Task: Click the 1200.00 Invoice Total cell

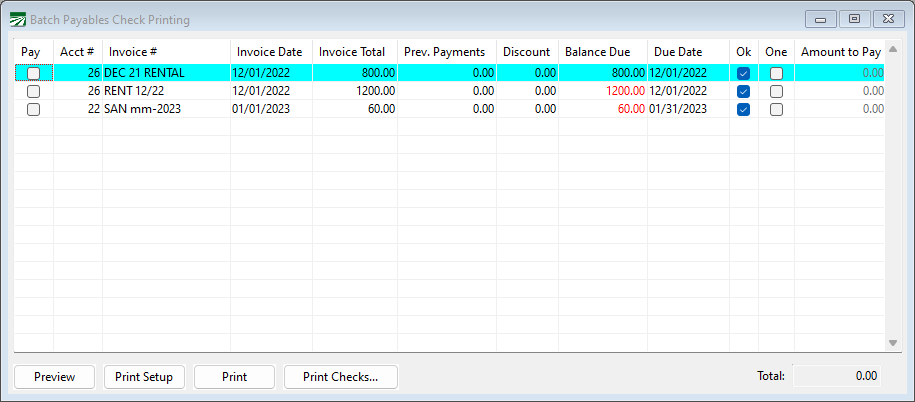Action: 355,91
